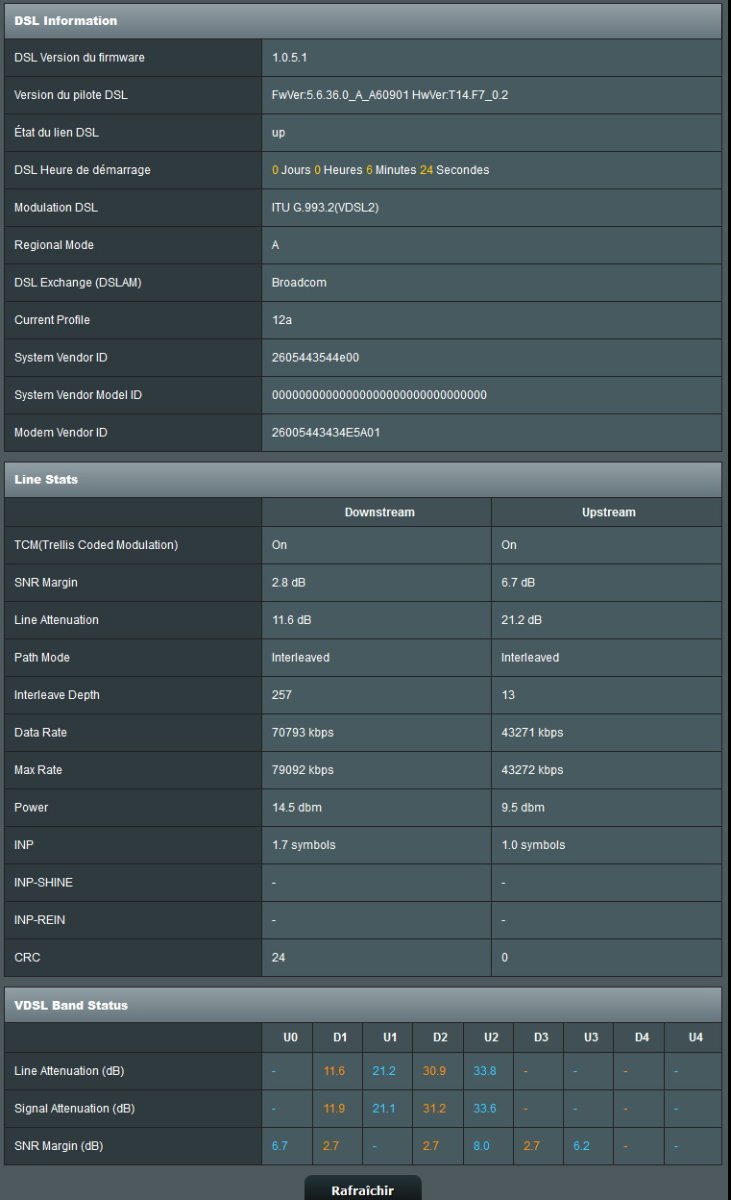Viewport: 731px width, 1200px height.
Task: Click the downstream Interleave Depth 257
Action: (x=282, y=695)
